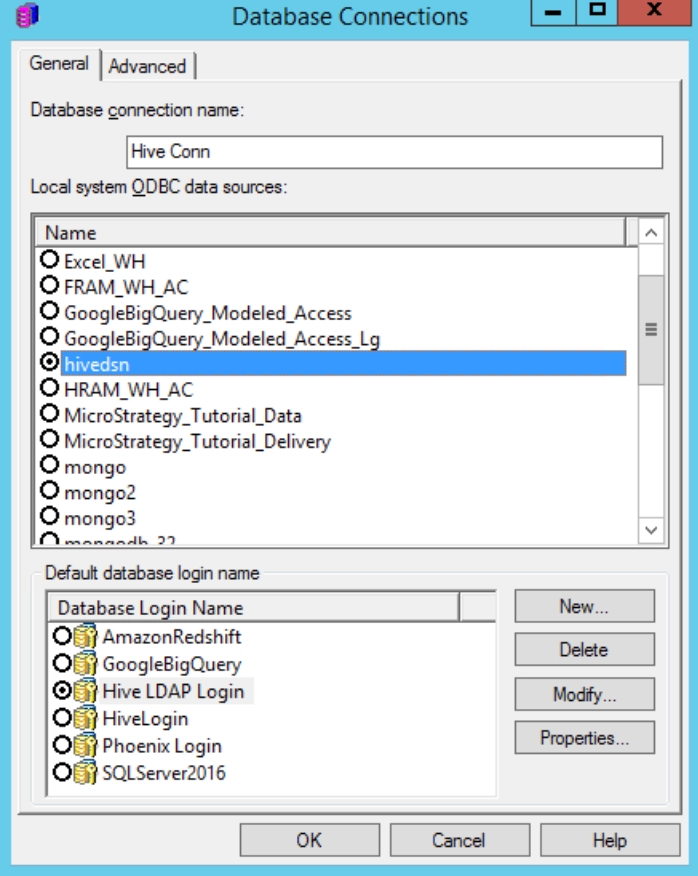Open the Advanced tab
The width and height of the screenshot is (698, 876).
pos(148,66)
